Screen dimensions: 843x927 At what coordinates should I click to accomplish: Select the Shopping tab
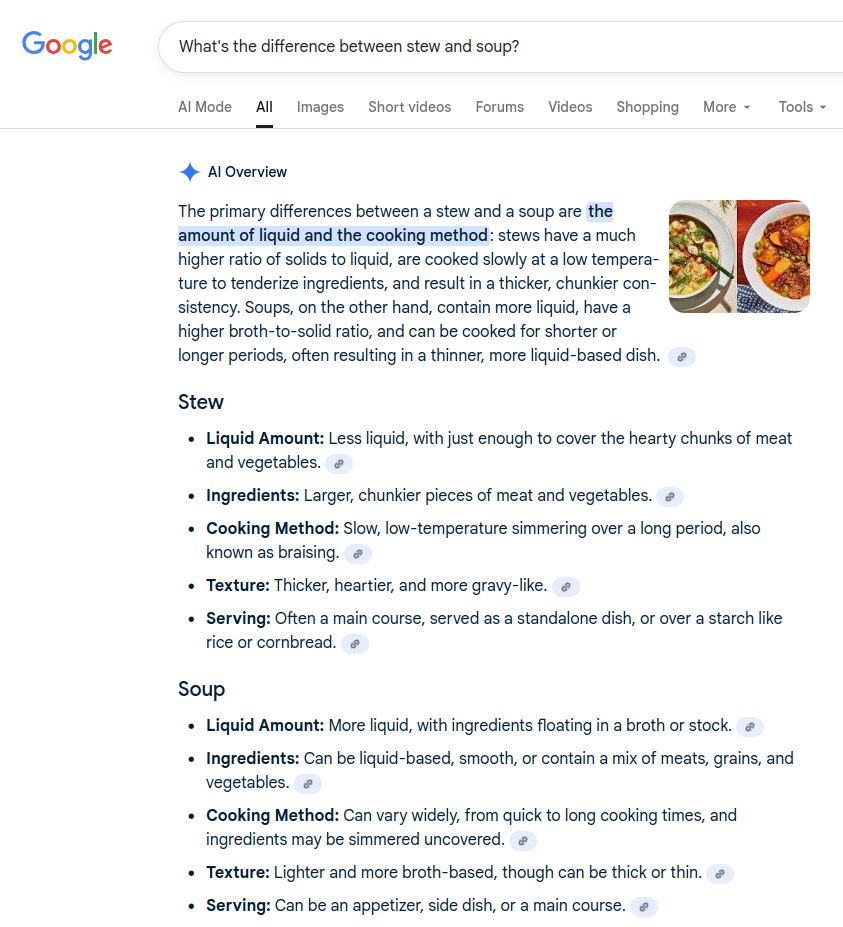[x=647, y=107]
